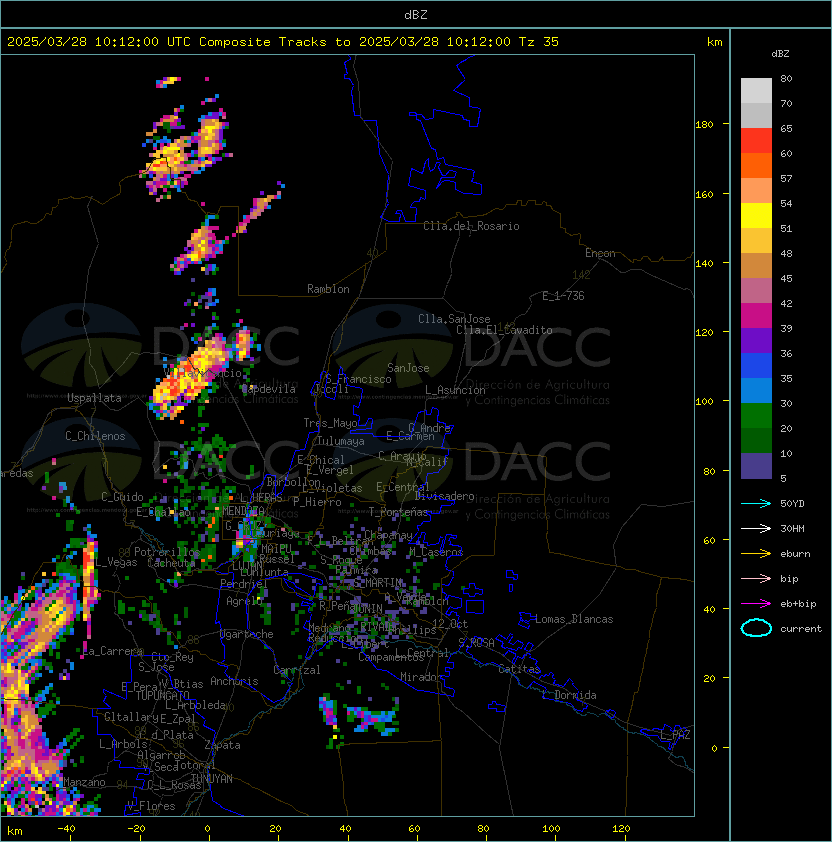Click the 'Clla.SanJose' label

pos(454,319)
